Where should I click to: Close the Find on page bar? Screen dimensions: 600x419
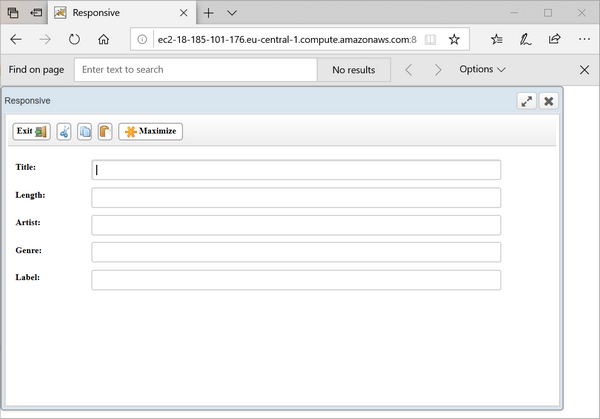[585, 70]
